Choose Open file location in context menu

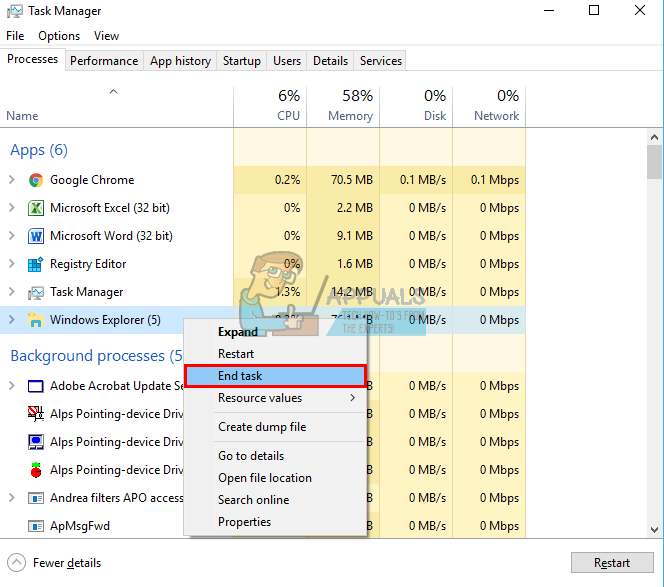pyautogui.click(x=276, y=478)
